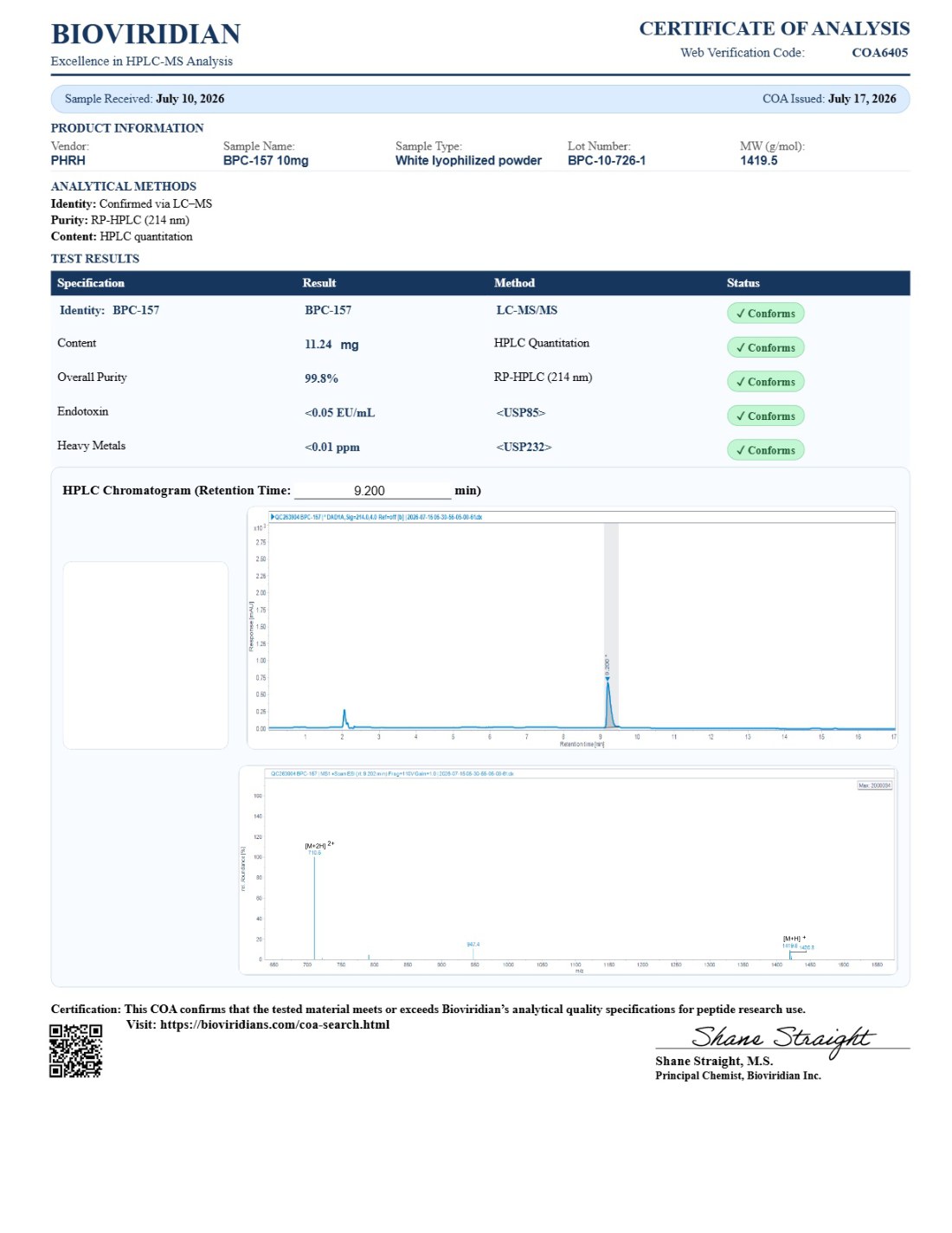952x1233 pixels.
Task: Open the bioviridians.com coa-search link
Action: click(274, 1024)
